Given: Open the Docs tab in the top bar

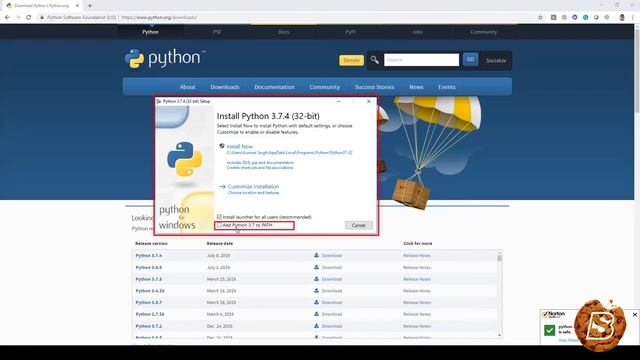Looking at the screenshot, I should [284, 32].
